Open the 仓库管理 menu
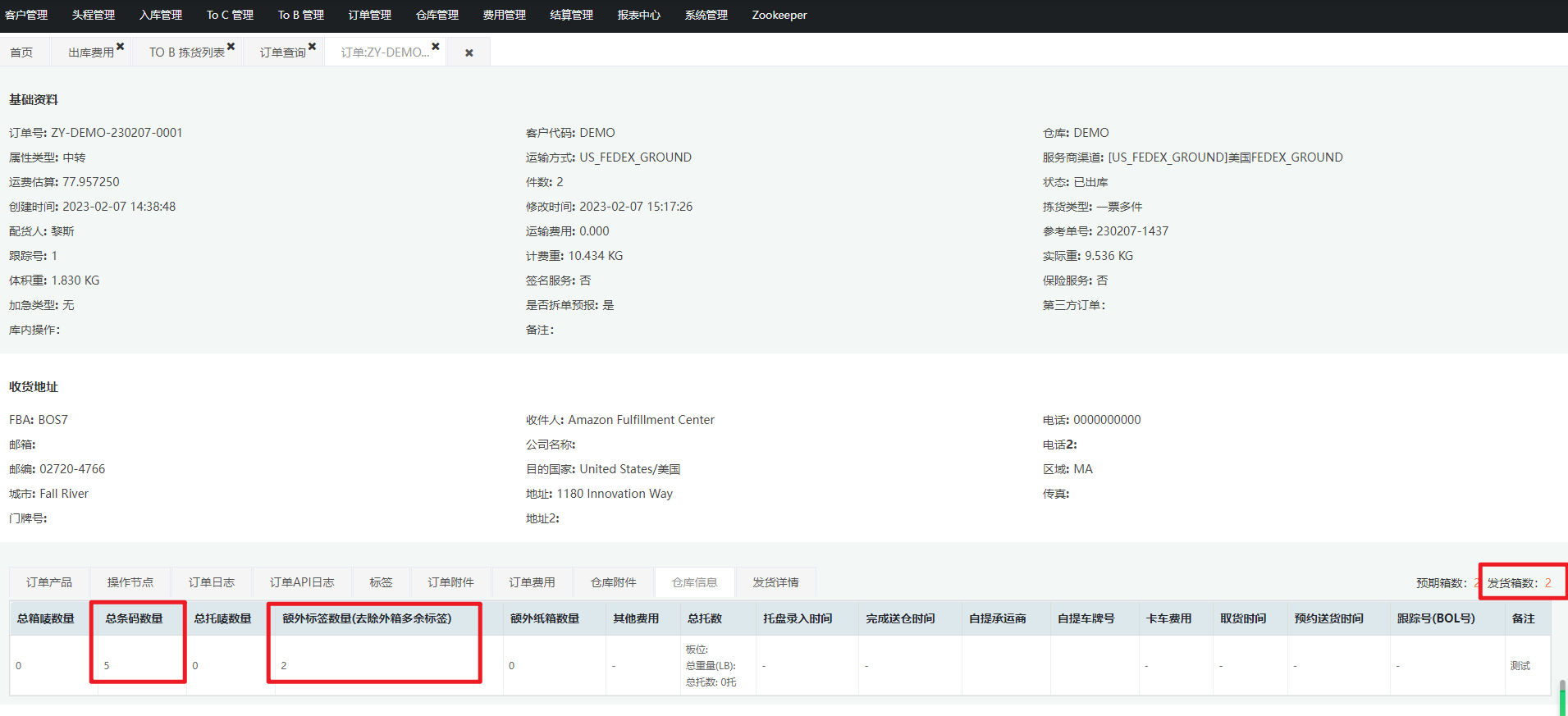 [437, 15]
